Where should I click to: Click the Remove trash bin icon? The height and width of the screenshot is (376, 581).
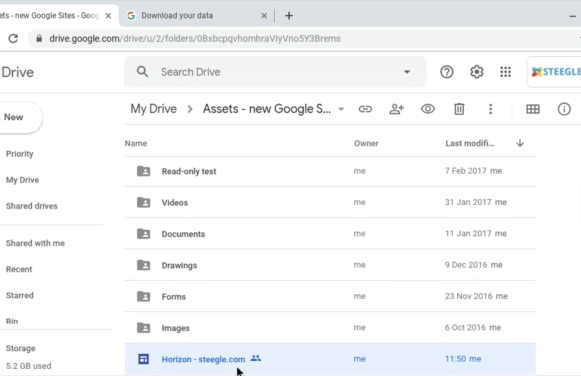click(x=459, y=109)
